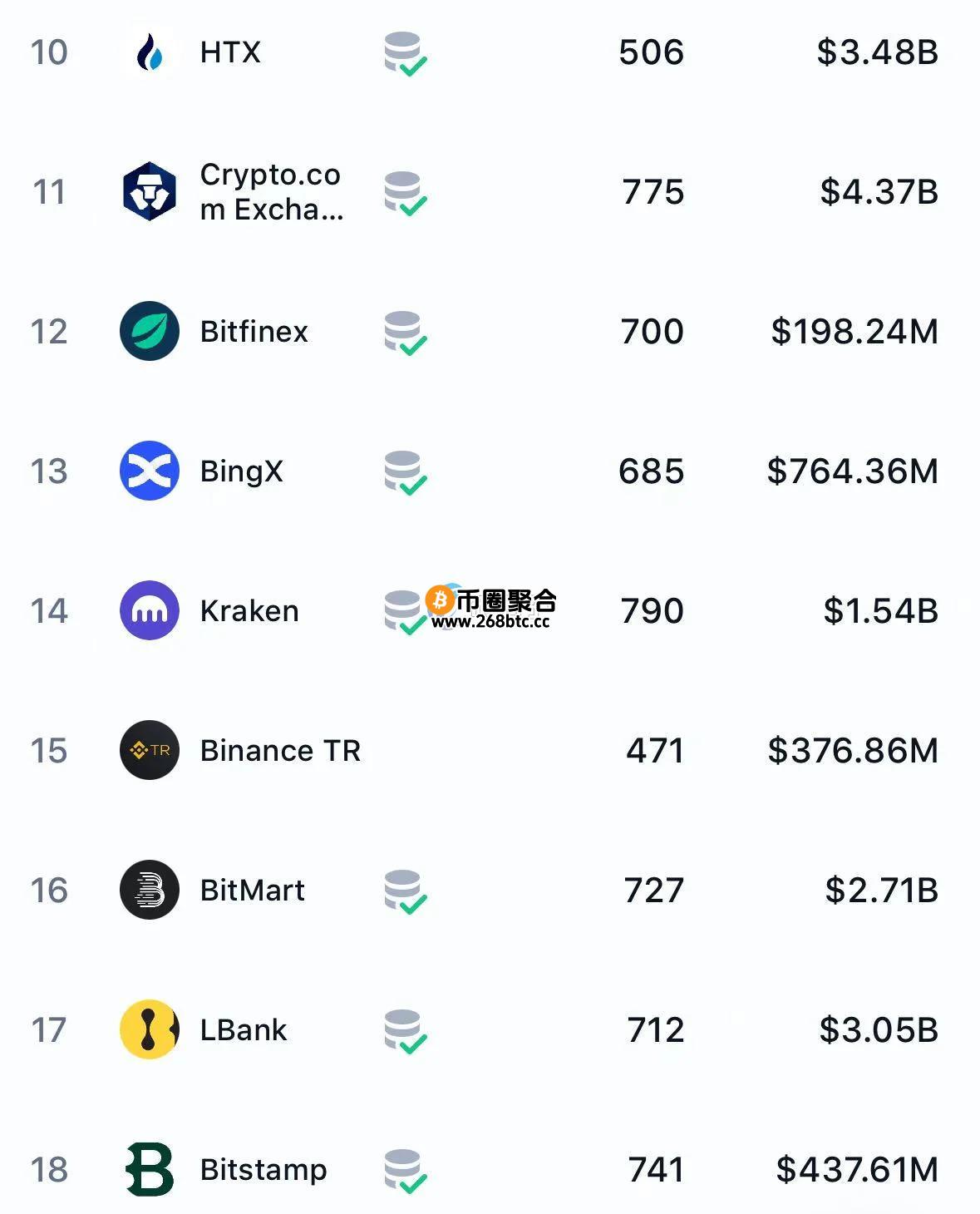Select the Bitfinex green leaf logo
The image size is (980, 1214).
click(x=150, y=331)
